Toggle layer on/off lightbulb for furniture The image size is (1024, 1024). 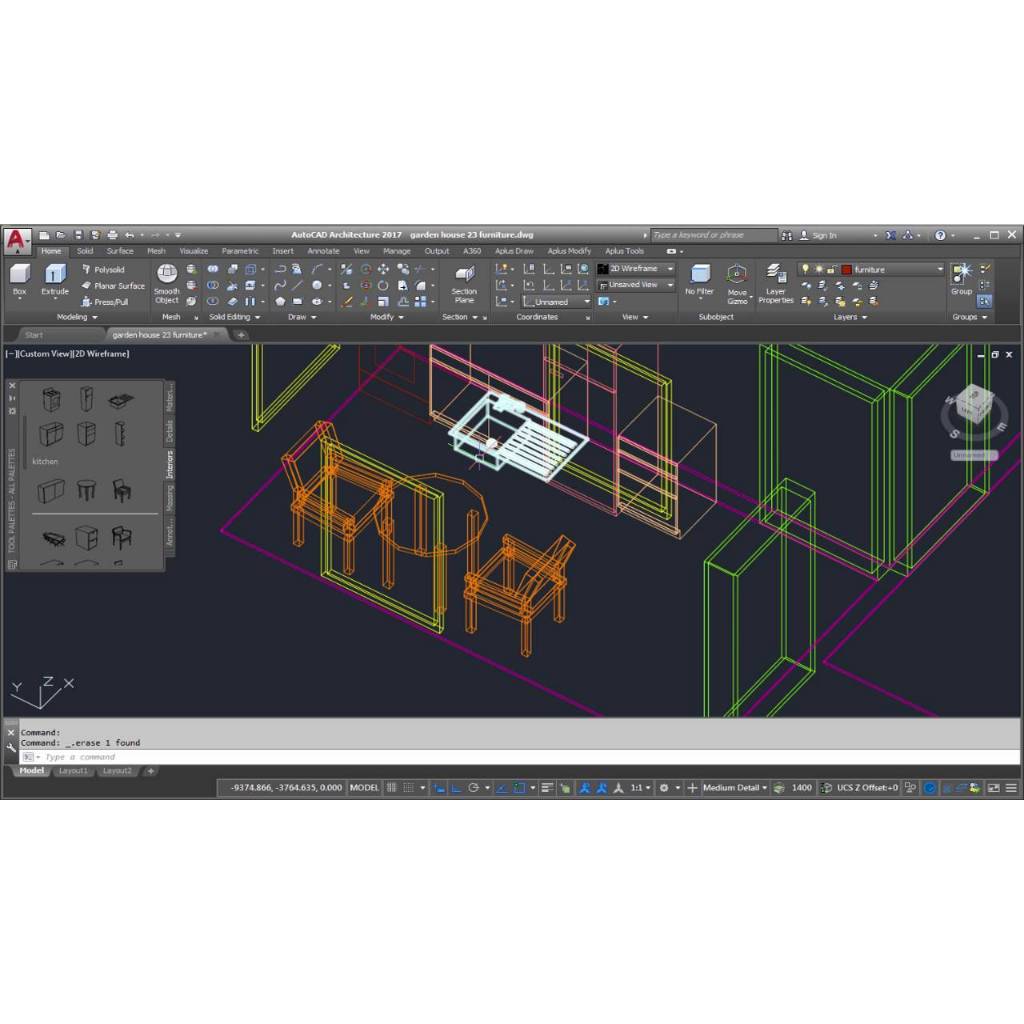click(x=805, y=269)
